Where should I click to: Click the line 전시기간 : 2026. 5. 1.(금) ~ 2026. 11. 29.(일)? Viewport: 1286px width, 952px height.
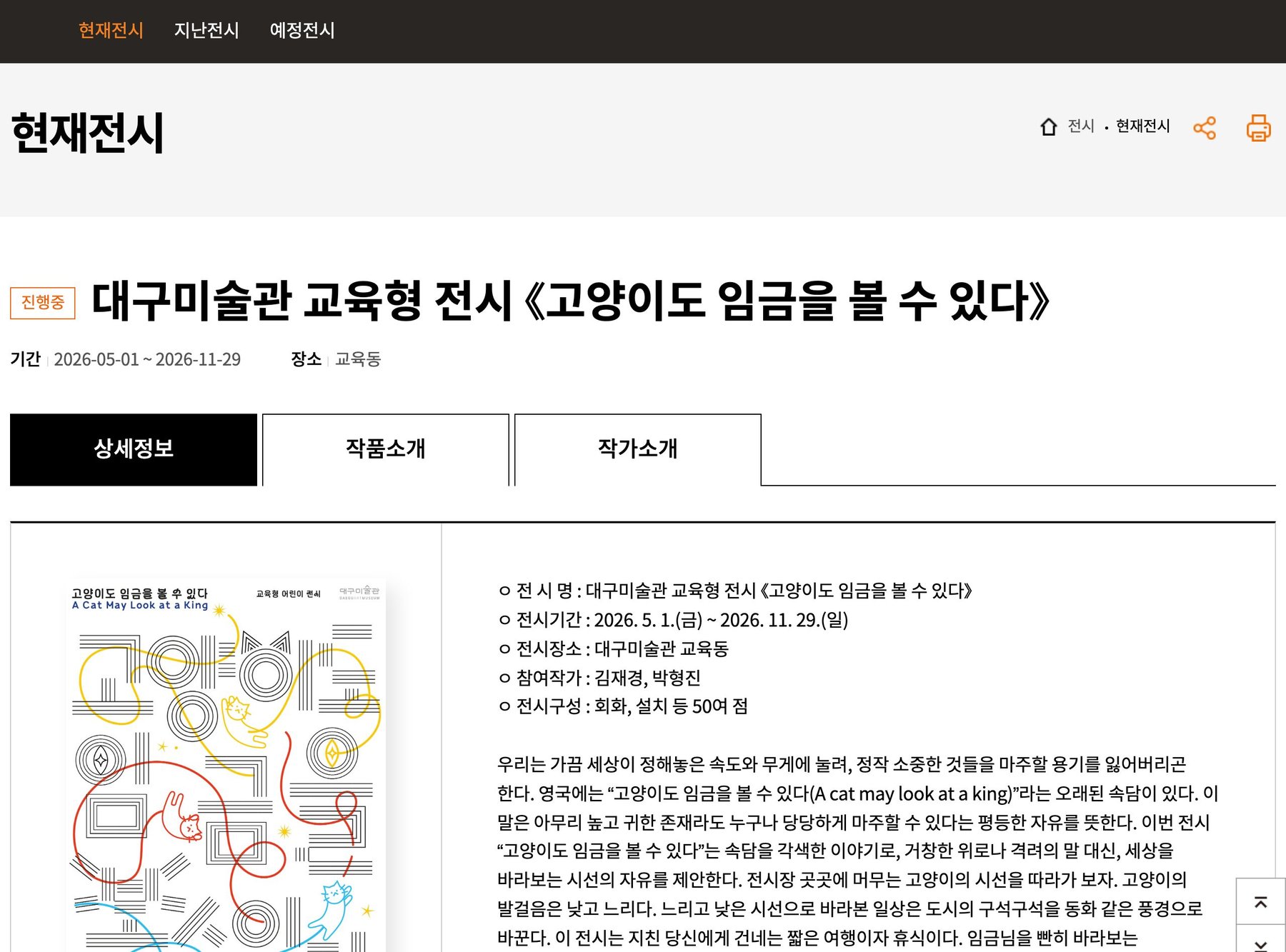pos(673,620)
